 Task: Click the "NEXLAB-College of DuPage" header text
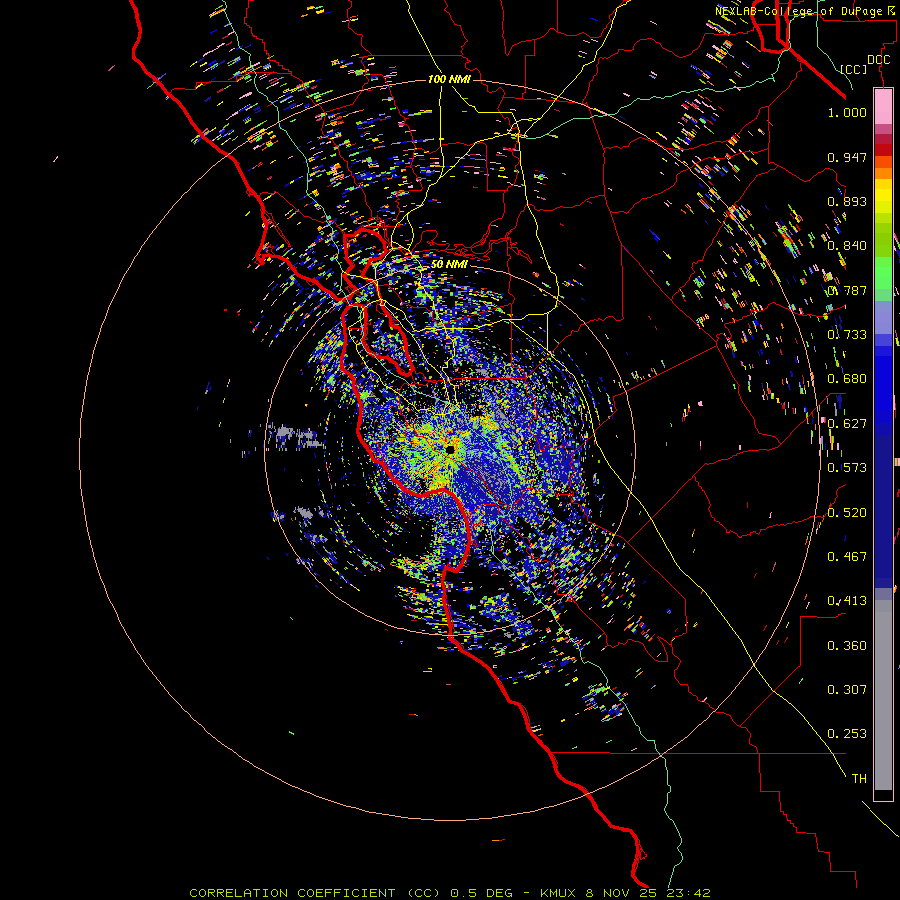pos(801,11)
